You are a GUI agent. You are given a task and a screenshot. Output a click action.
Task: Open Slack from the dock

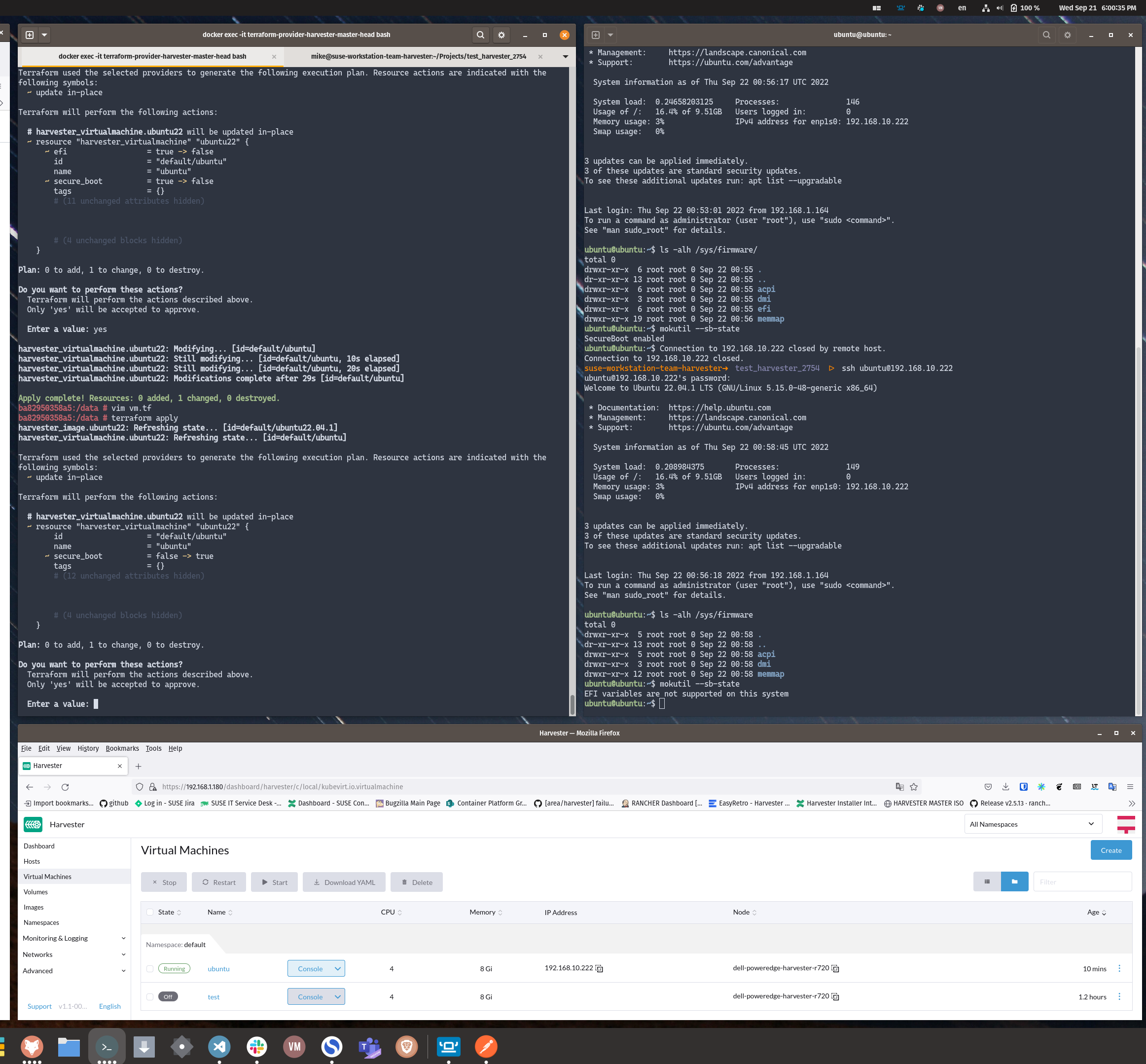pos(257,1047)
